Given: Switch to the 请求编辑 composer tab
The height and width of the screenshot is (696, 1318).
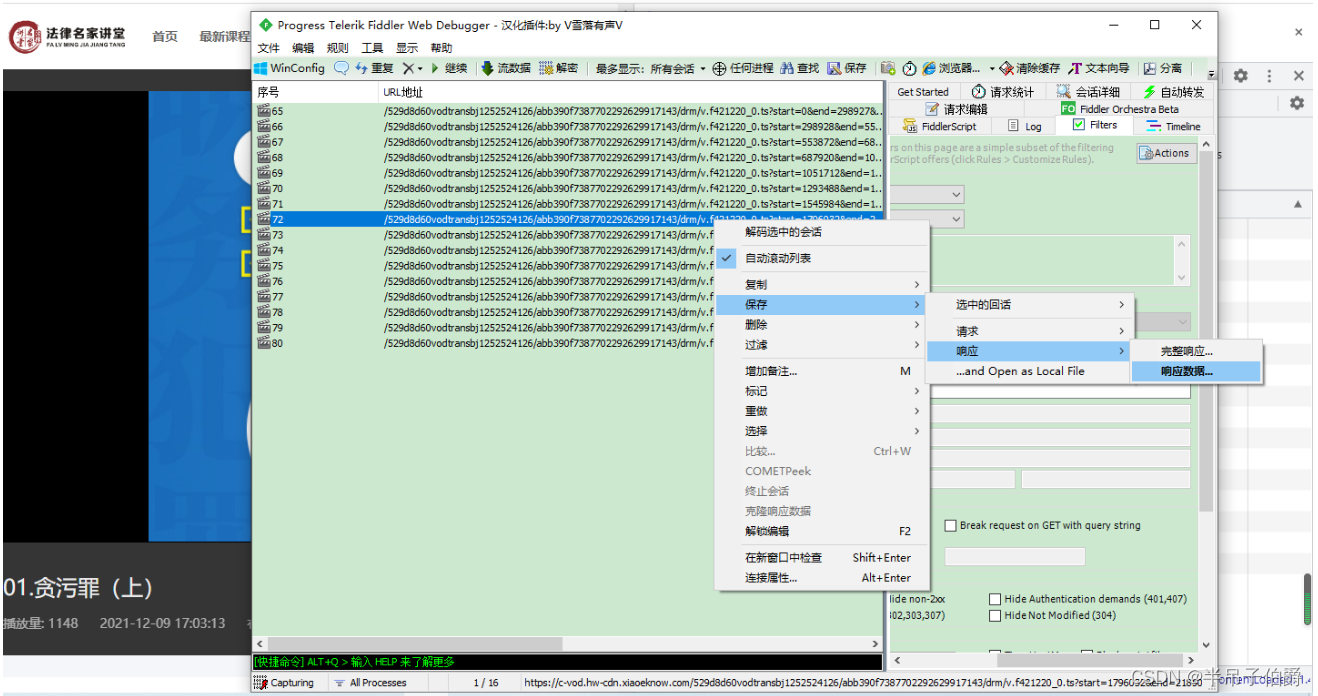Looking at the screenshot, I should (956, 109).
